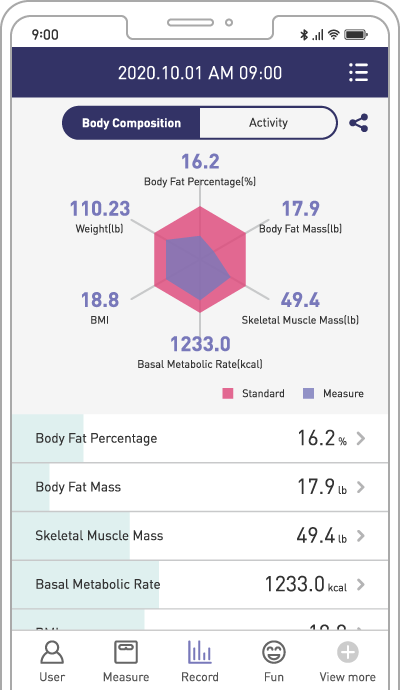Switch toggle to Body Composition
400x690 pixels.
(x=131, y=123)
